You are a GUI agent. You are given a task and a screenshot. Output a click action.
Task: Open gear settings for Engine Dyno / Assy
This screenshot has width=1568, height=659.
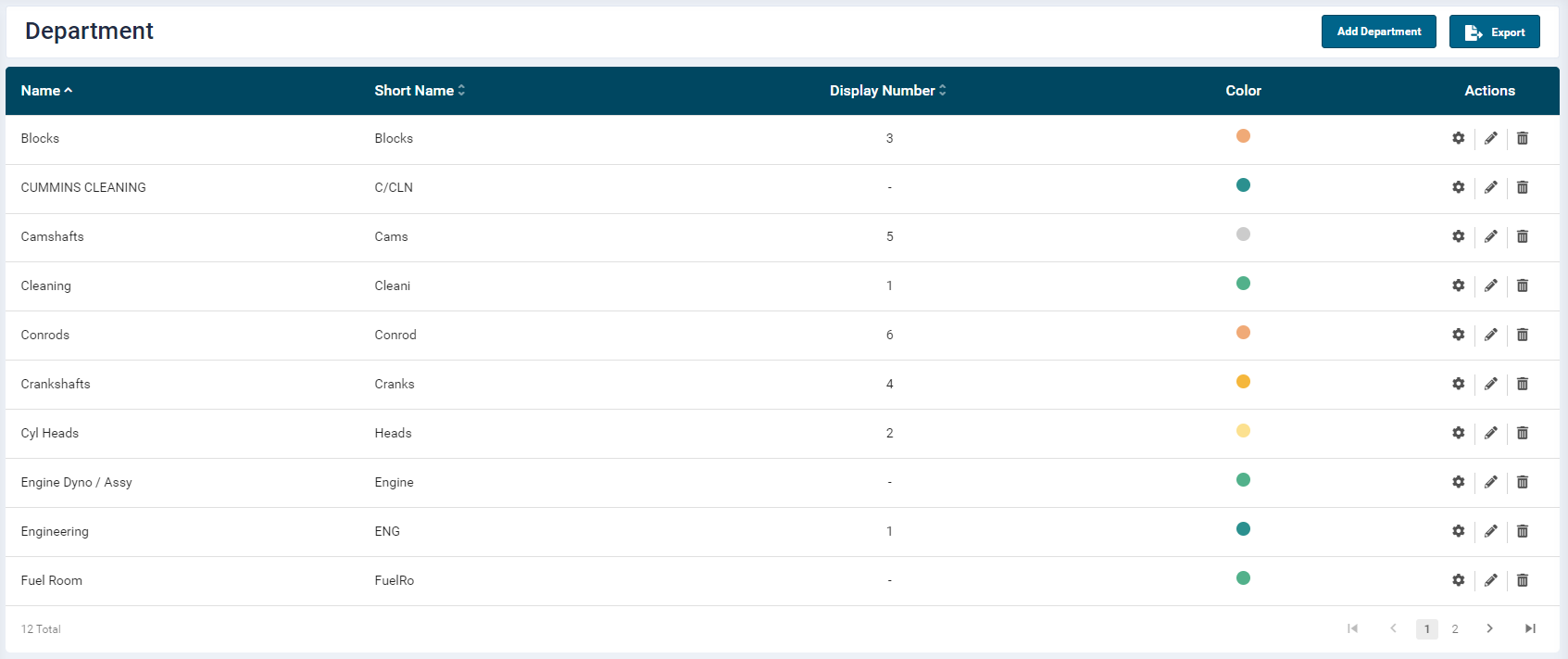[1458, 482]
